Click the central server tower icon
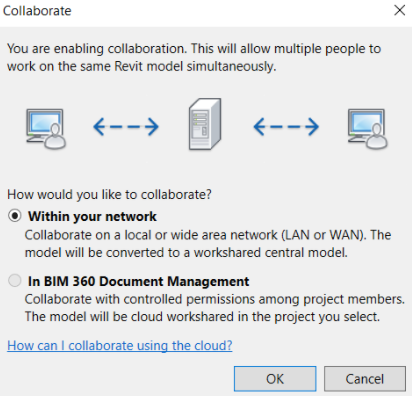Viewport: 412px width, 396px height. coord(205,124)
